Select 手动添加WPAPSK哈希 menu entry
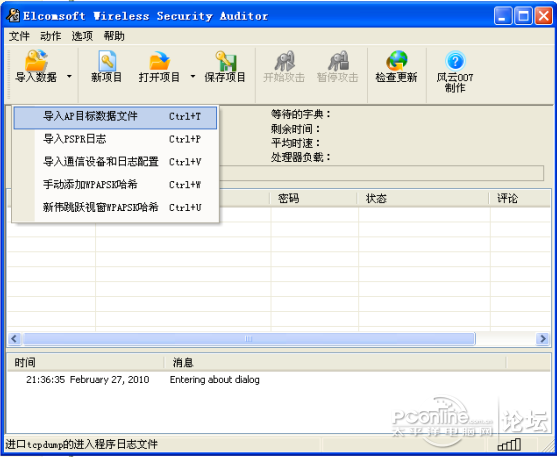 pyautogui.click(x=115, y=184)
